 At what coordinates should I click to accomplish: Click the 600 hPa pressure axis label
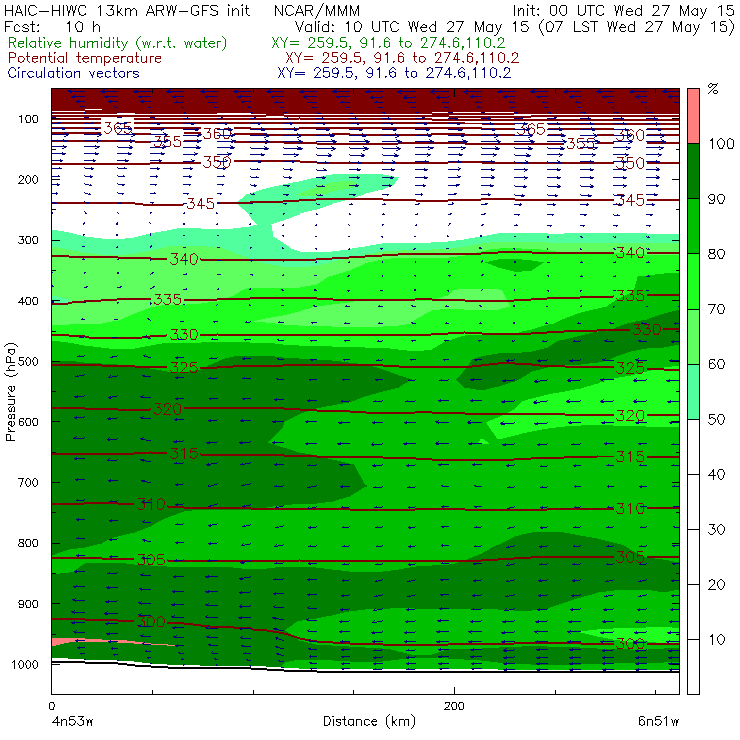tap(28, 421)
